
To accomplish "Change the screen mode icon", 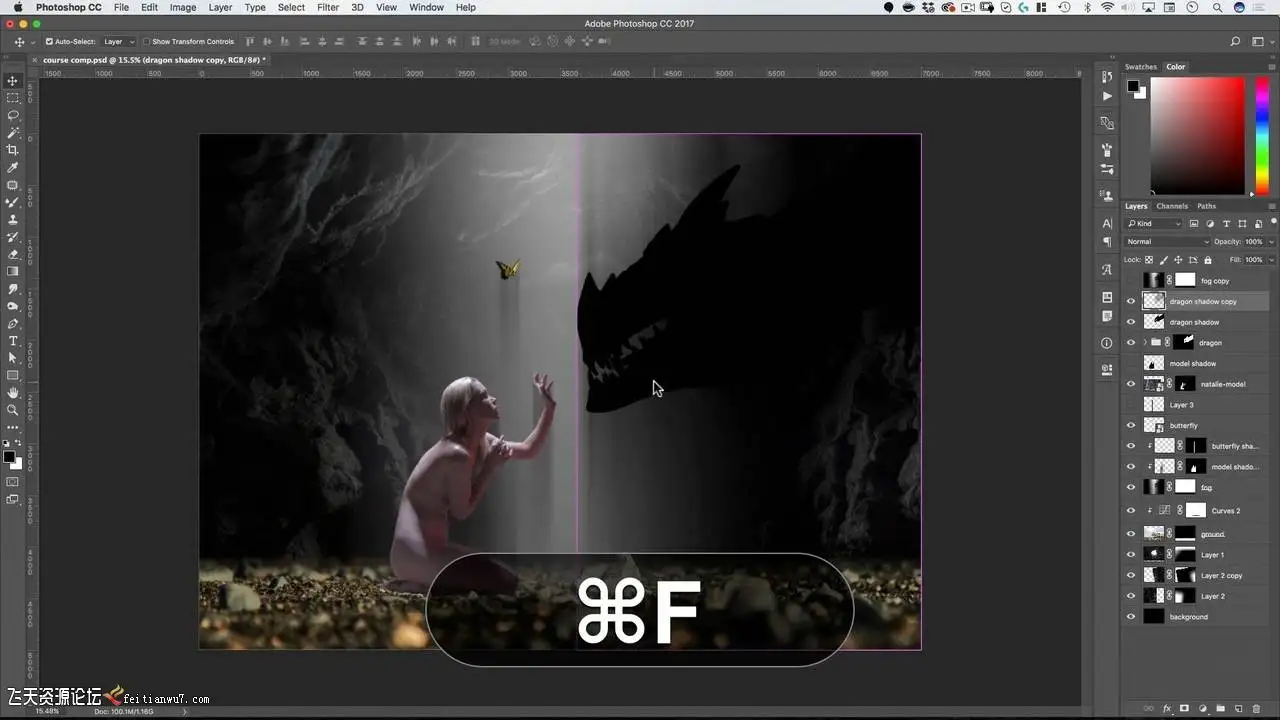I will tap(13, 498).
